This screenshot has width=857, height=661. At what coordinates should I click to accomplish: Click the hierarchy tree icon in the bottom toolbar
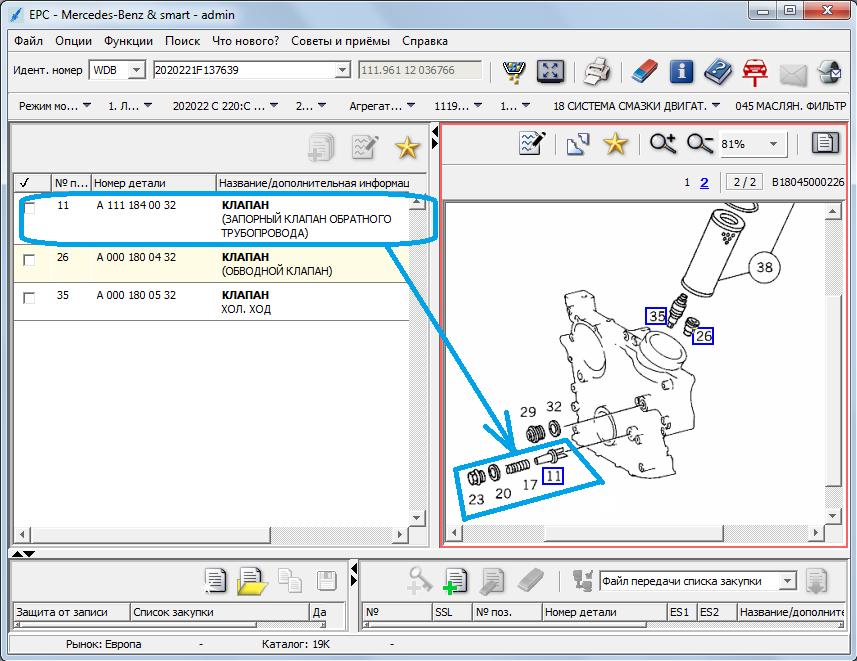(x=583, y=581)
